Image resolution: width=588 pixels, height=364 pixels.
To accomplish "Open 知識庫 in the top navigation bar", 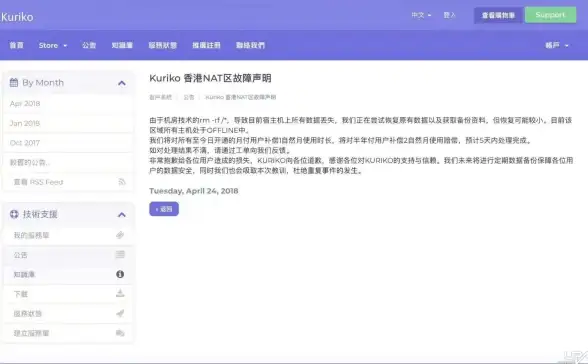I will tap(122, 45).
